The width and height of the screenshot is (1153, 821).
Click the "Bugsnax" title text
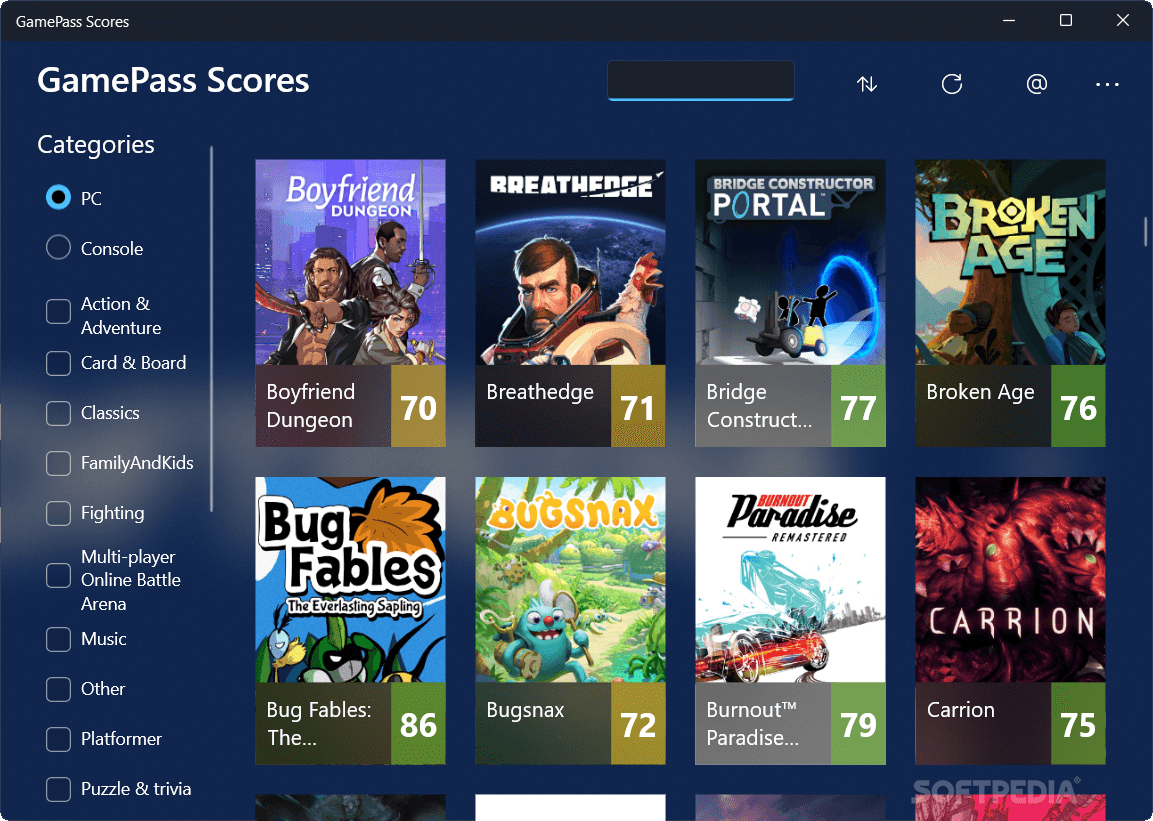tap(525, 710)
